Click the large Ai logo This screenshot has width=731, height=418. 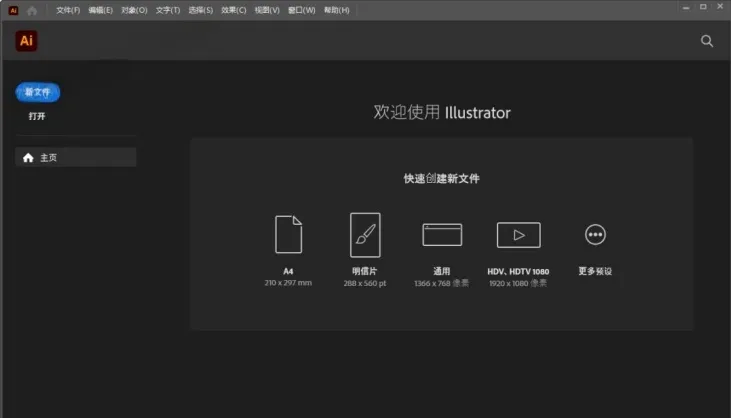(27, 41)
